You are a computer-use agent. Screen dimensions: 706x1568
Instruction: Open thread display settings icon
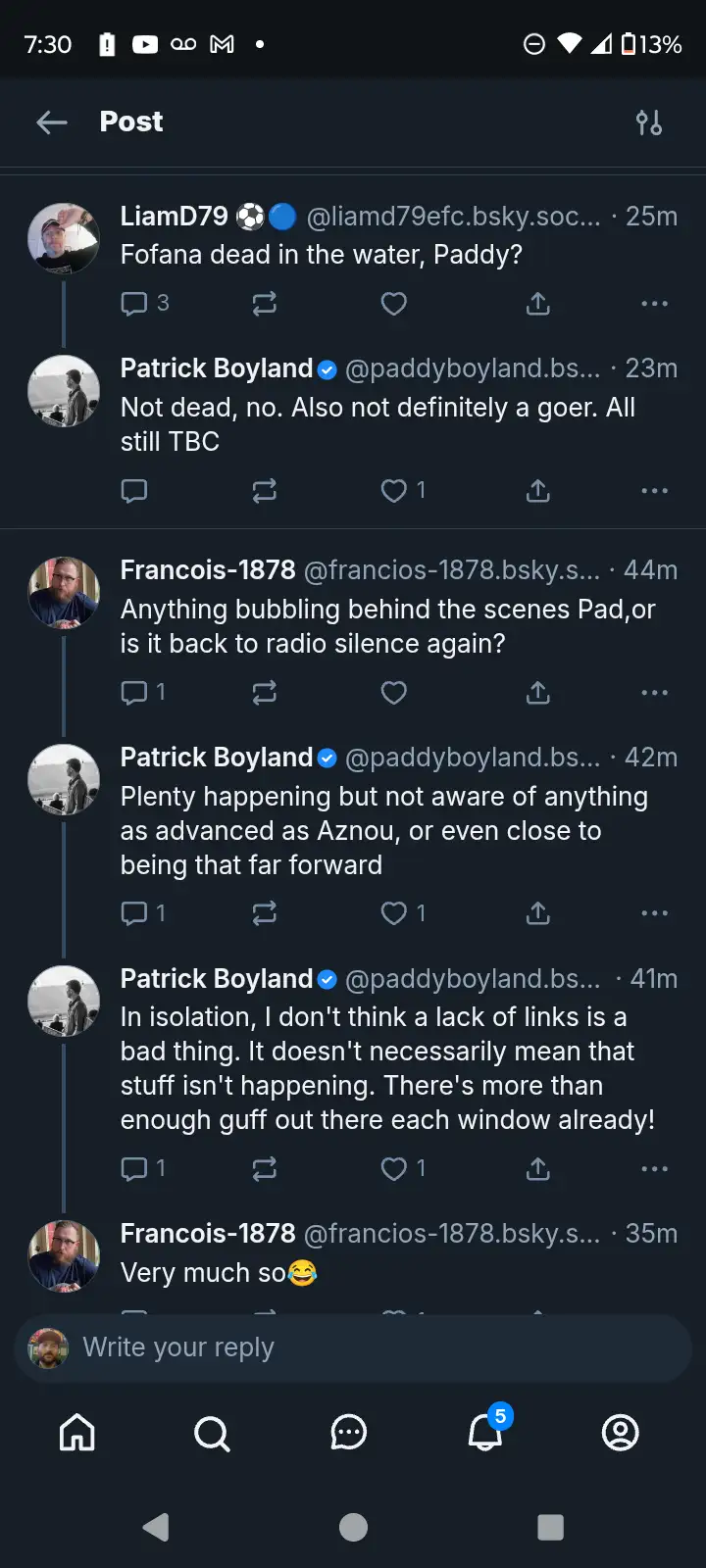pyautogui.click(x=649, y=122)
